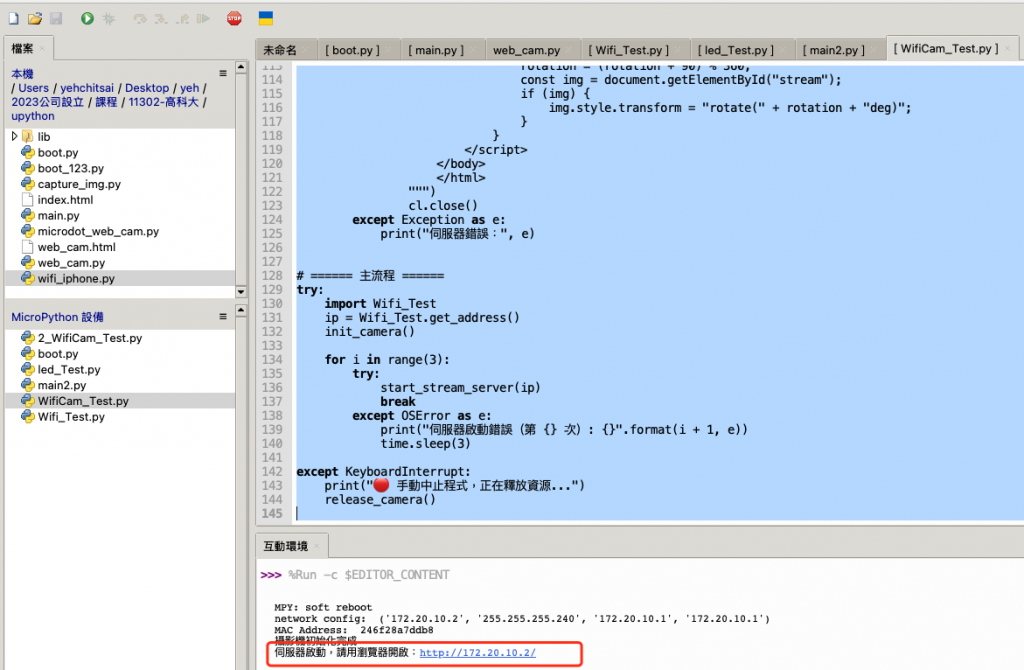This screenshot has width=1024, height=670.
Task: Click local files scrollbar down arrow
Action: click(241, 292)
